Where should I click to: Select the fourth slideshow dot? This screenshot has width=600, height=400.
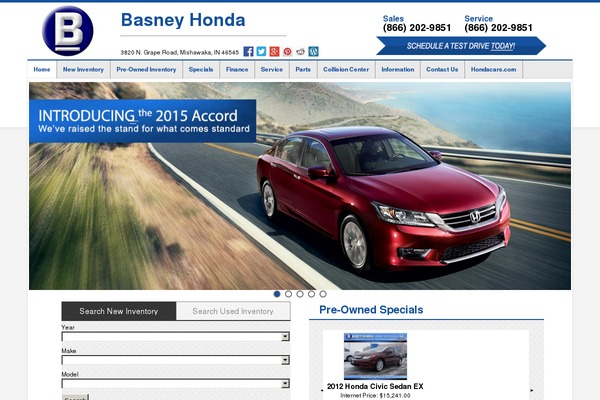click(x=311, y=294)
